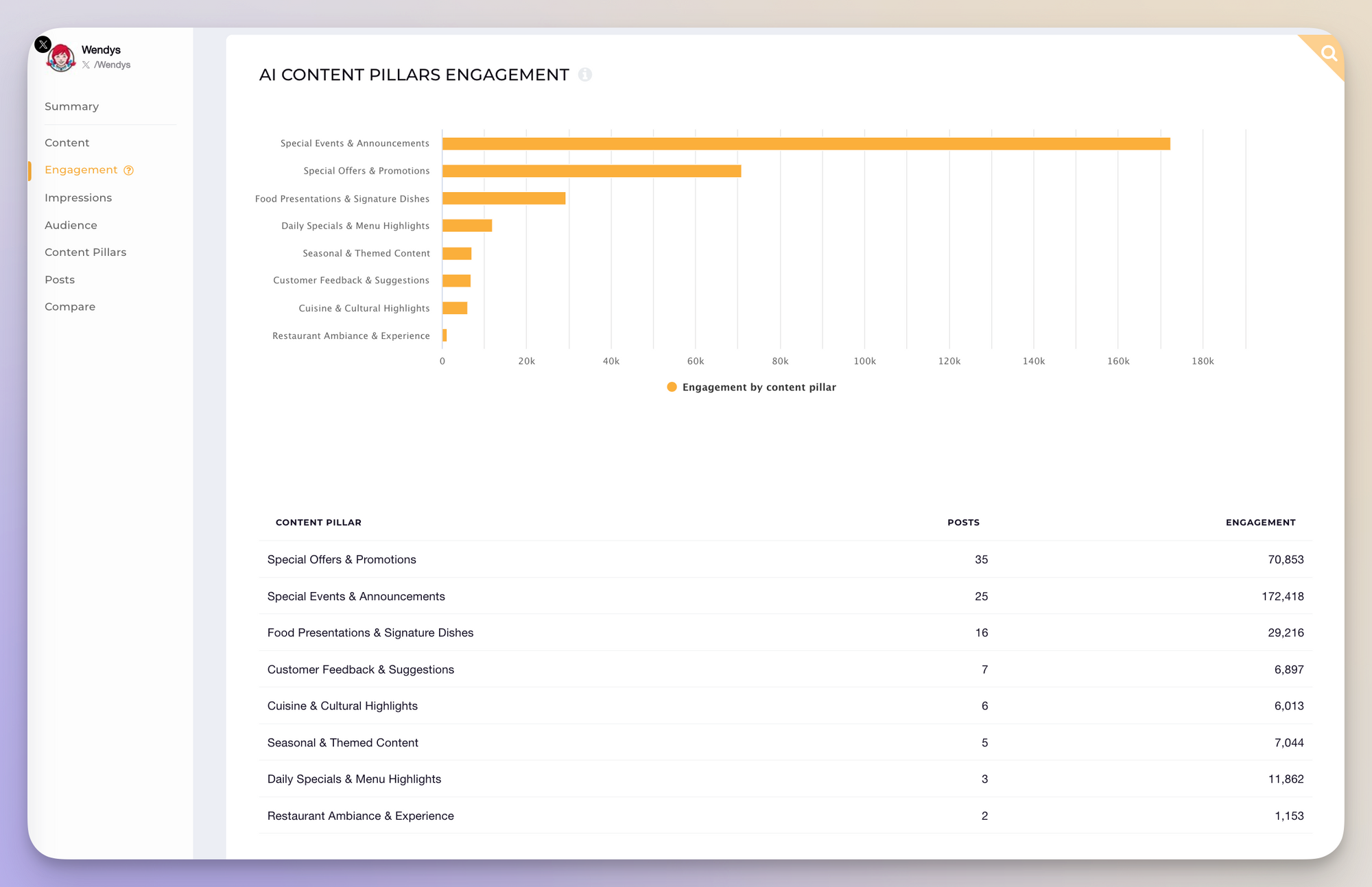Viewport: 1372px width, 887px height.
Task: Click the Special Events & Announcements bar
Action: click(806, 143)
